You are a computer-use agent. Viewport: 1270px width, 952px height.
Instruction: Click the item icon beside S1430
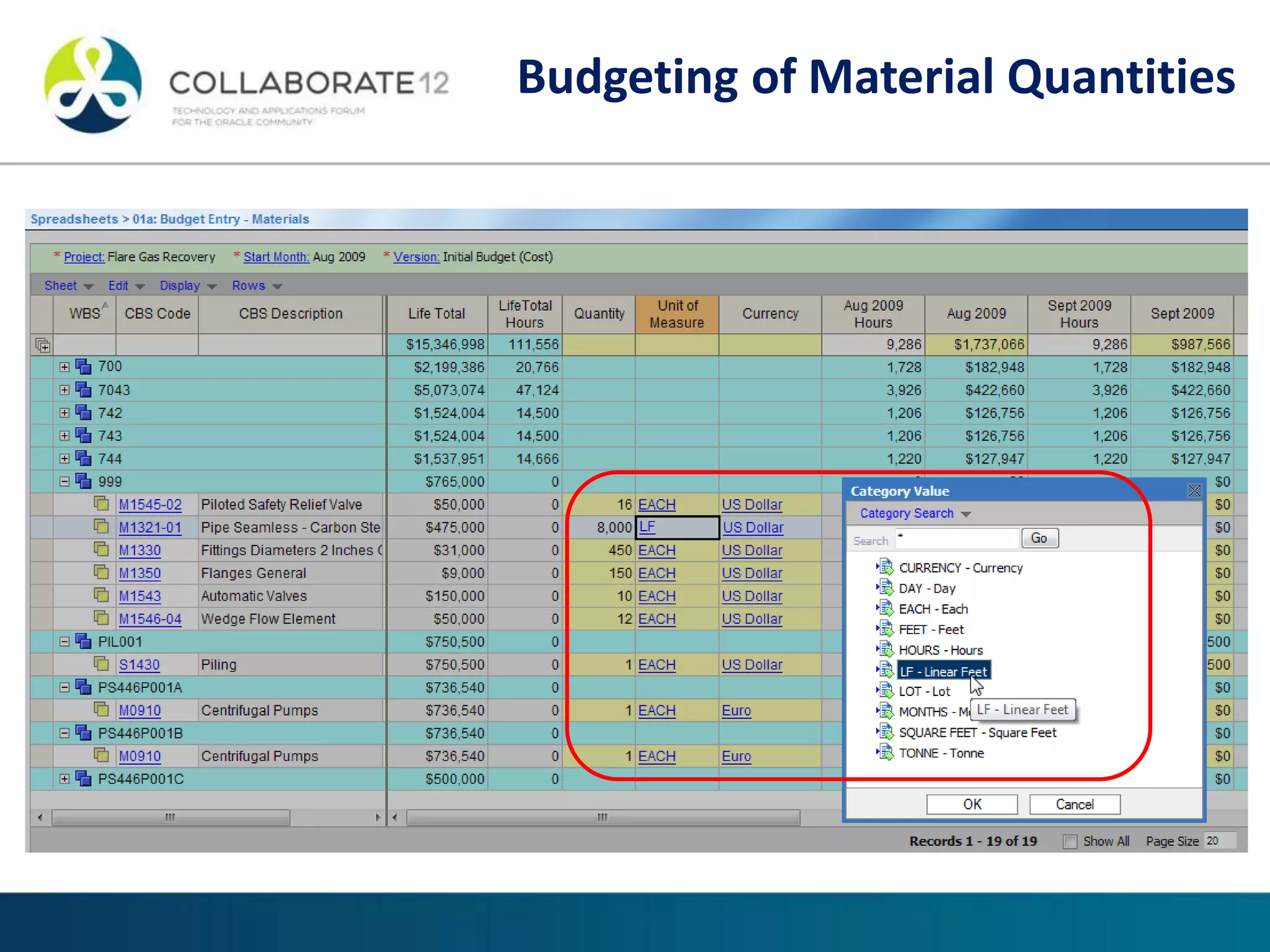(101, 664)
